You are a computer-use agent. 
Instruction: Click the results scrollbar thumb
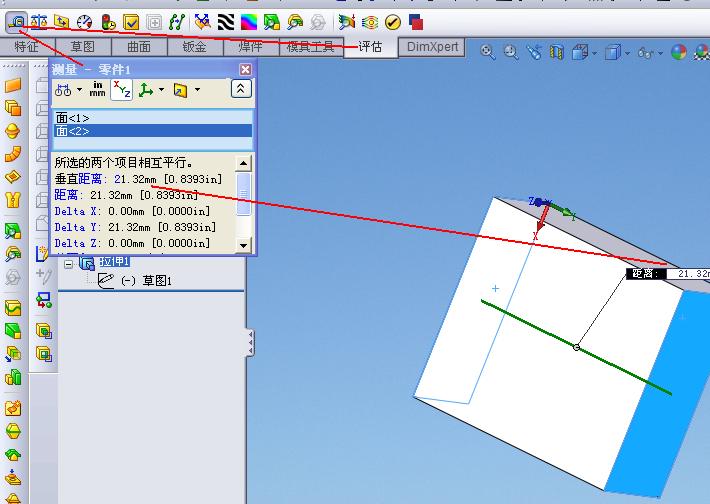tap(243, 193)
